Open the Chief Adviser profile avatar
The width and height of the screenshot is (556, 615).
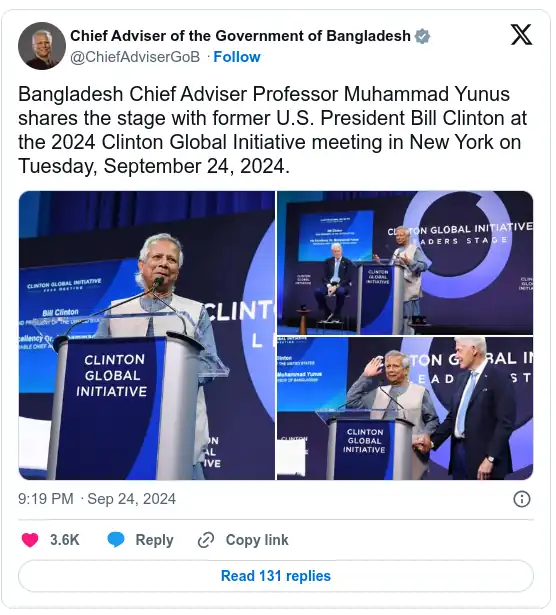coord(42,46)
